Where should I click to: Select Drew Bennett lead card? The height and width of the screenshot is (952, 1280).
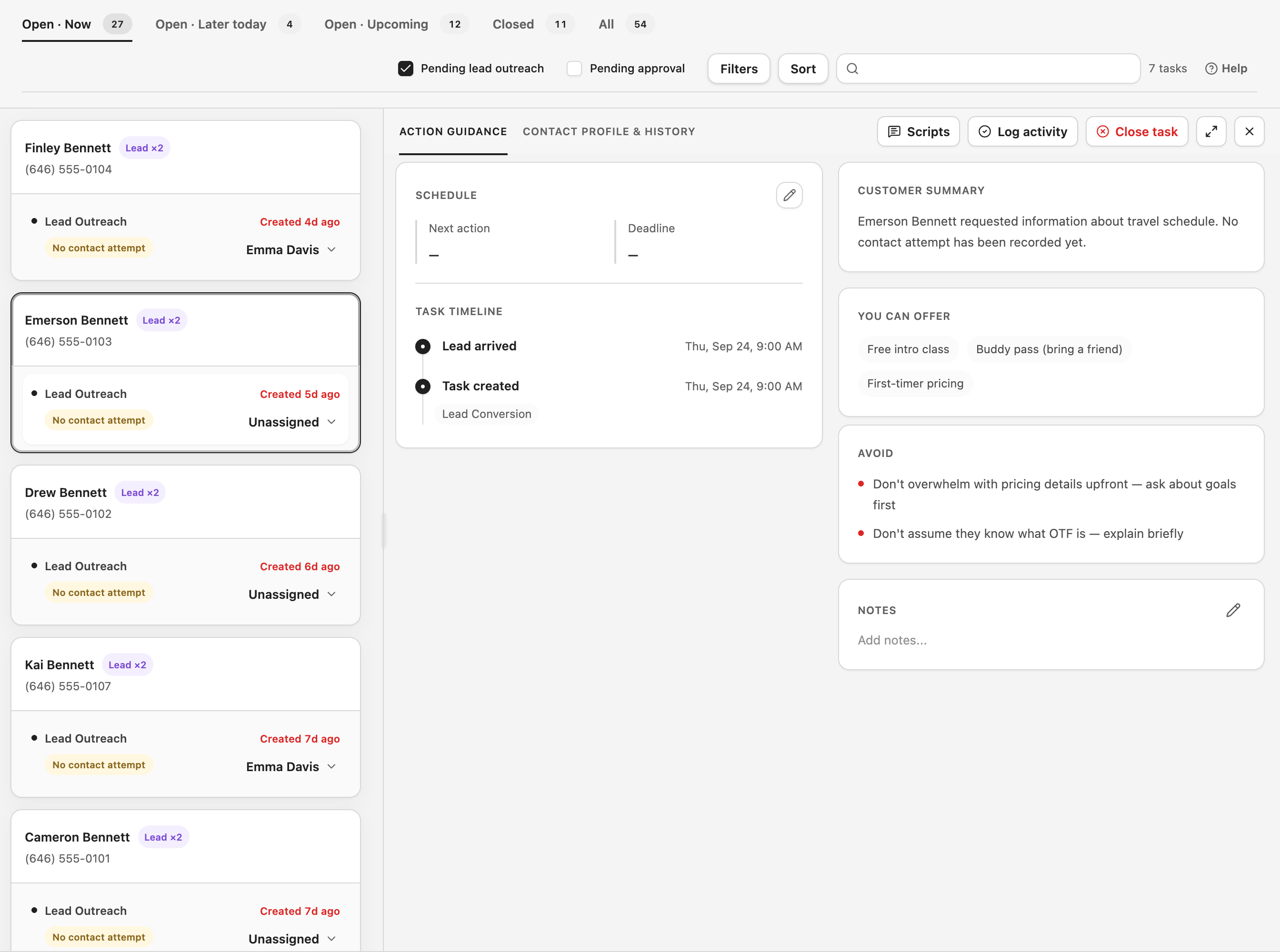click(x=186, y=545)
